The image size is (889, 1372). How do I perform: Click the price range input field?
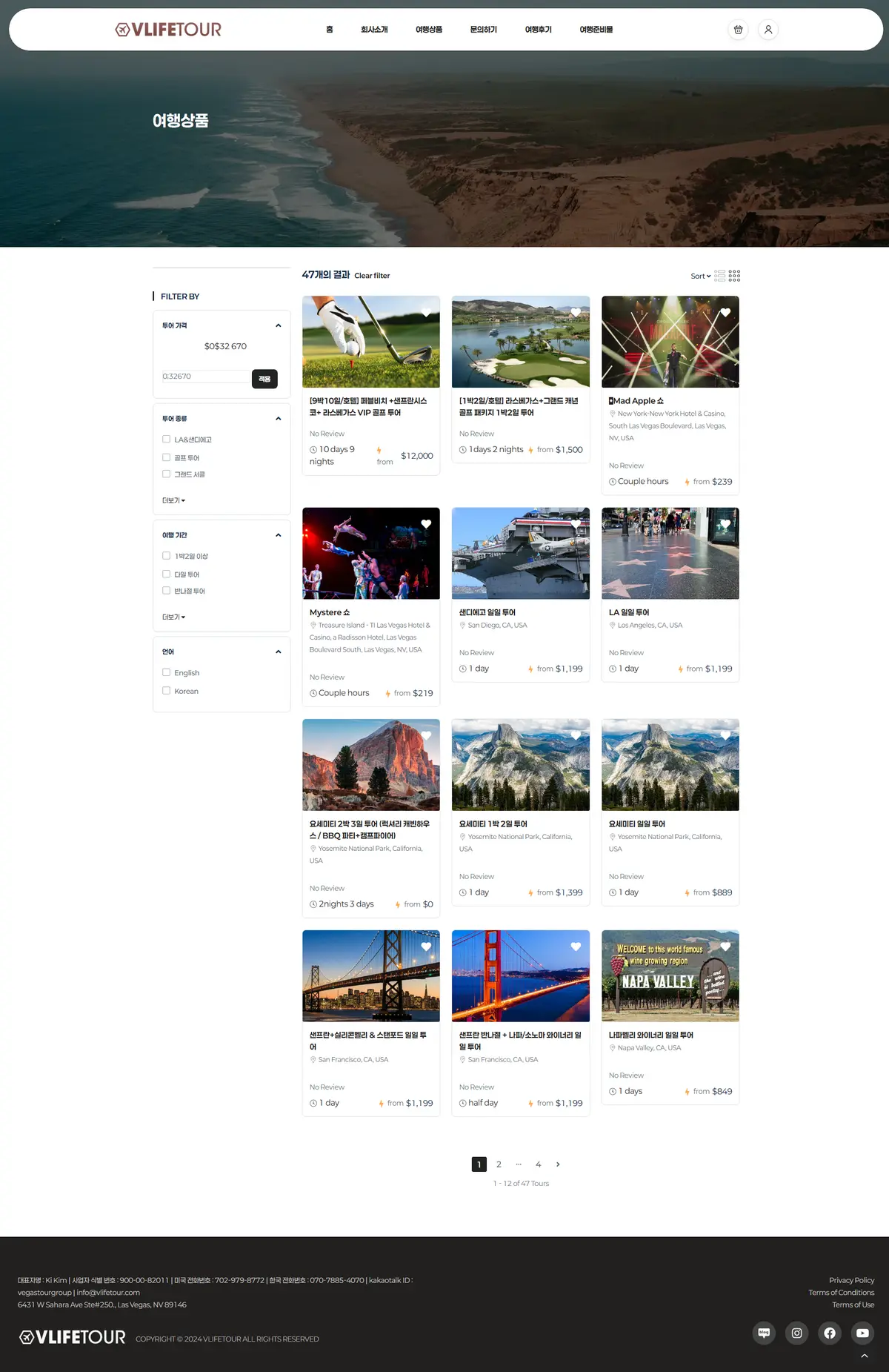[206, 377]
